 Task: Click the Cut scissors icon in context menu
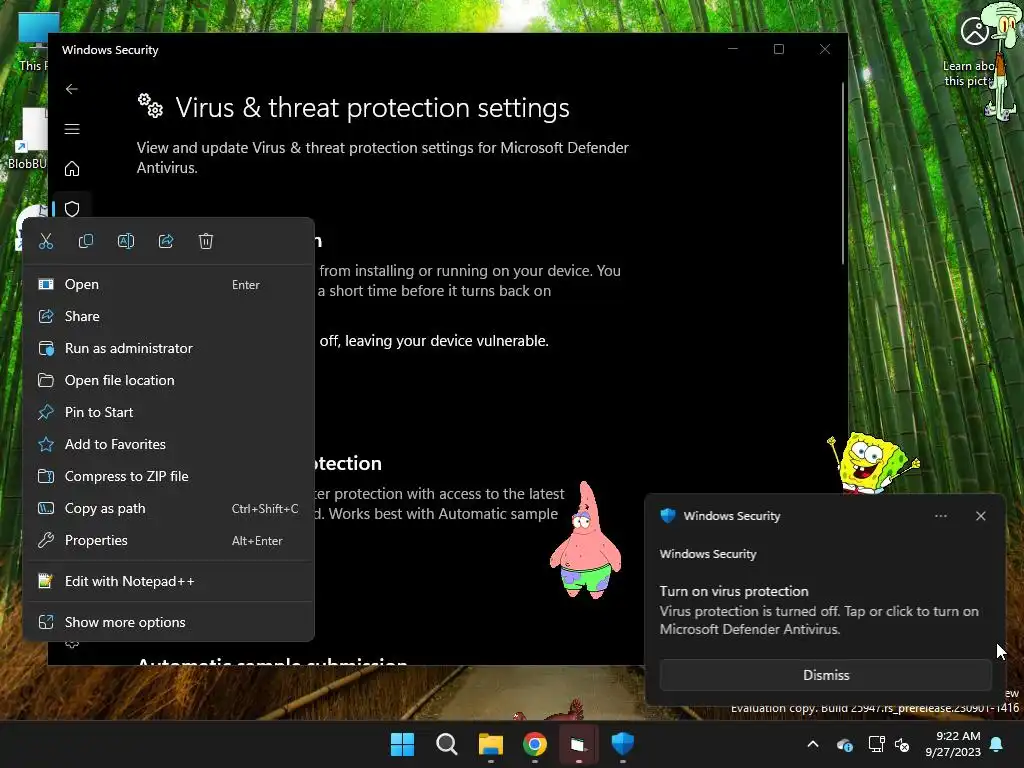(46, 241)
